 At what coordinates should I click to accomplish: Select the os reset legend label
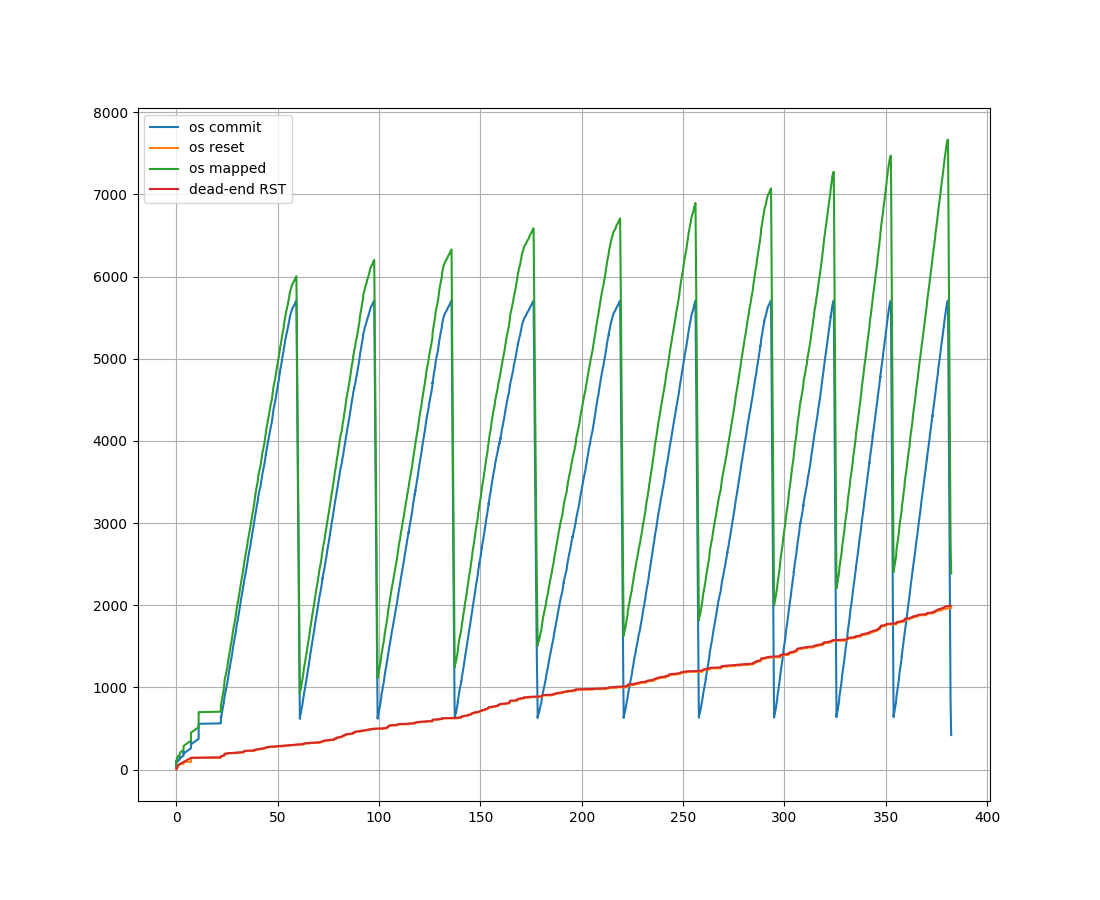coord(217,148)
